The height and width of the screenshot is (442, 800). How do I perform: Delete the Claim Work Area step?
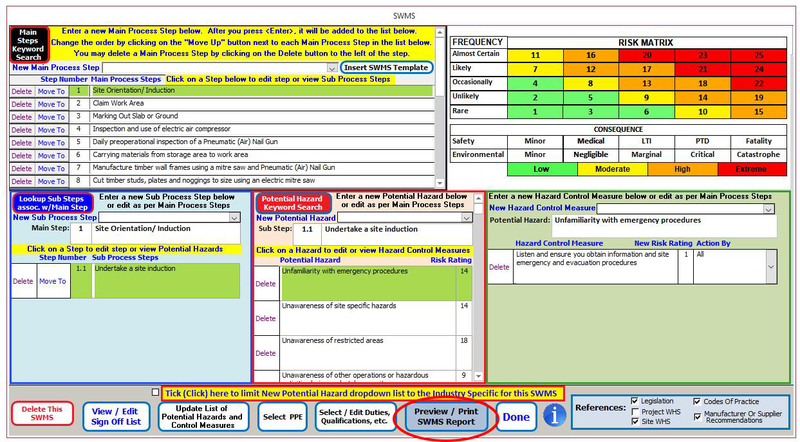point(22,104)
